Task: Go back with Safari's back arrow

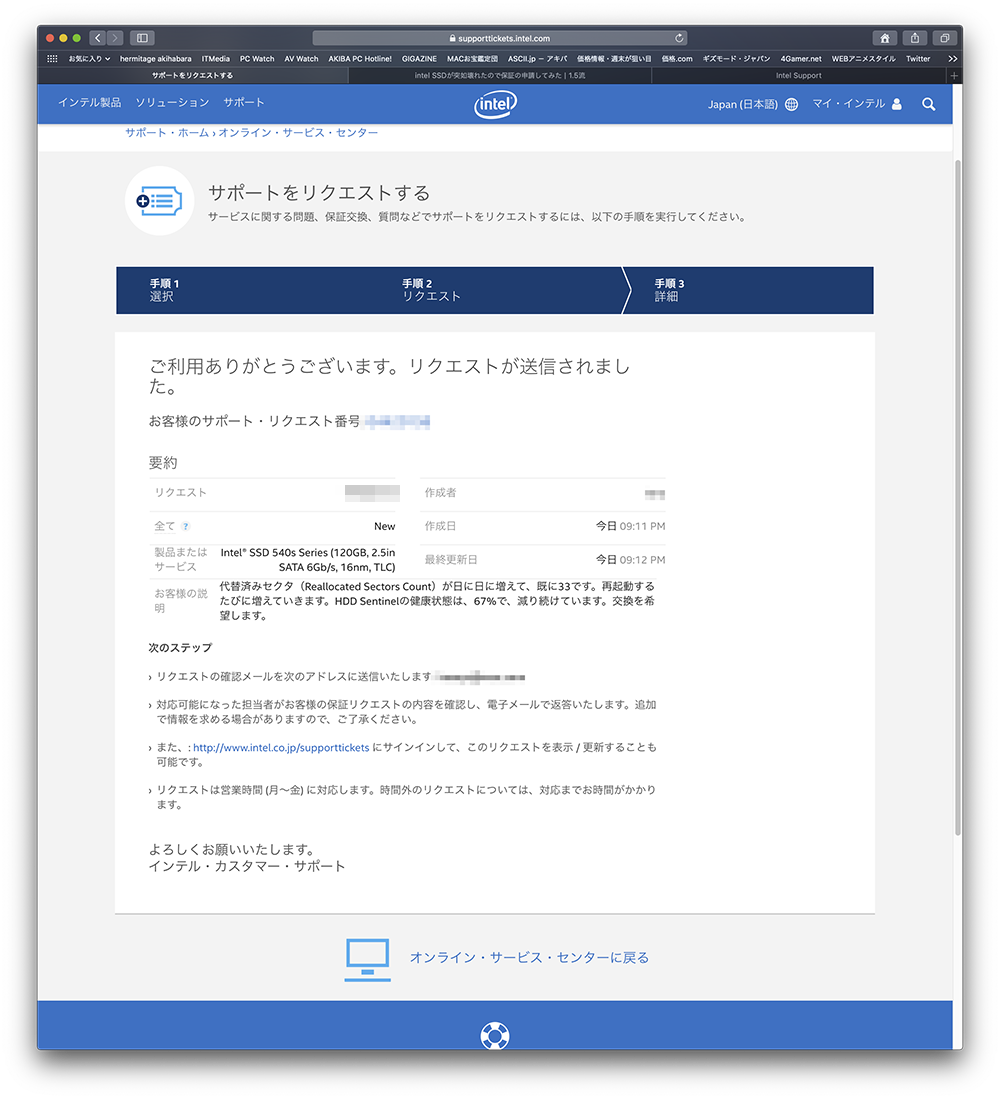Action: 97,38
